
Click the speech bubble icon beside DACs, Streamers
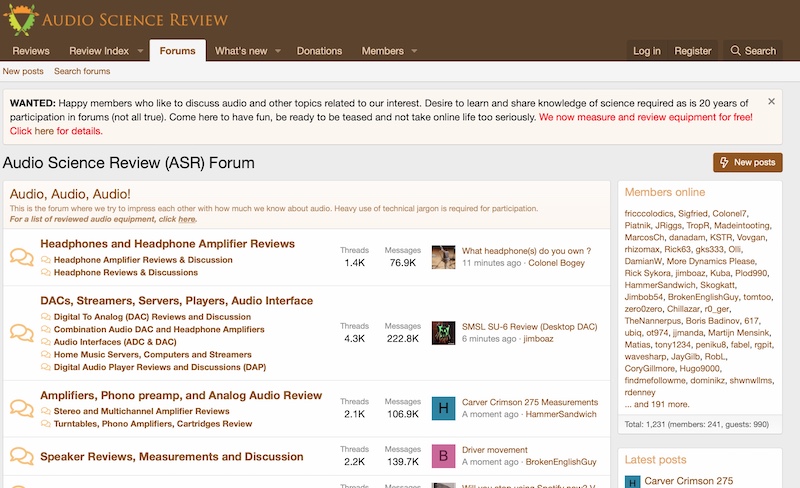click(x=21, y=332)
